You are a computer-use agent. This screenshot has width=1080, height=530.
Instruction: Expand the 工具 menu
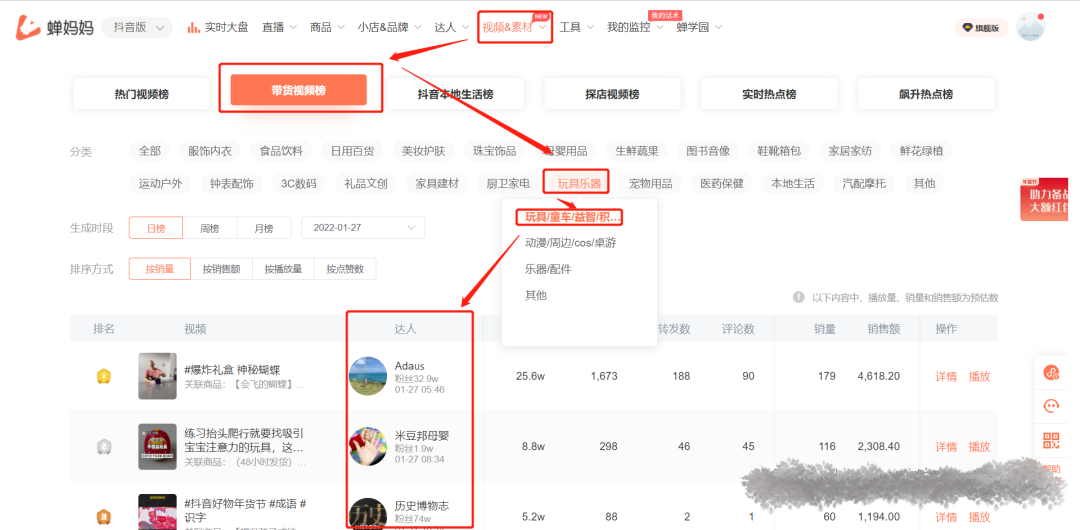(577, 28)
